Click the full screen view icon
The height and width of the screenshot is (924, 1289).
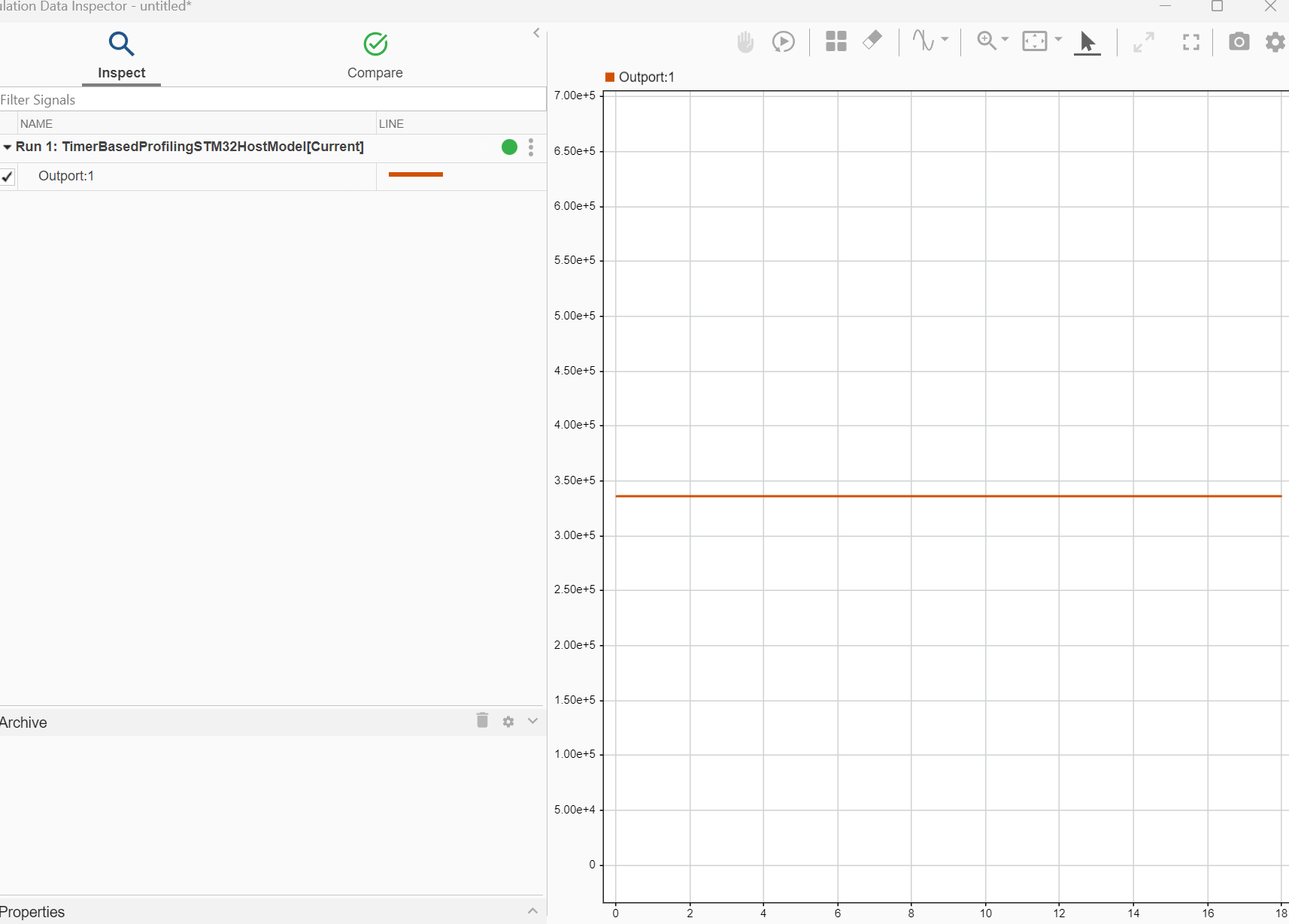[x=1190, y=42]
